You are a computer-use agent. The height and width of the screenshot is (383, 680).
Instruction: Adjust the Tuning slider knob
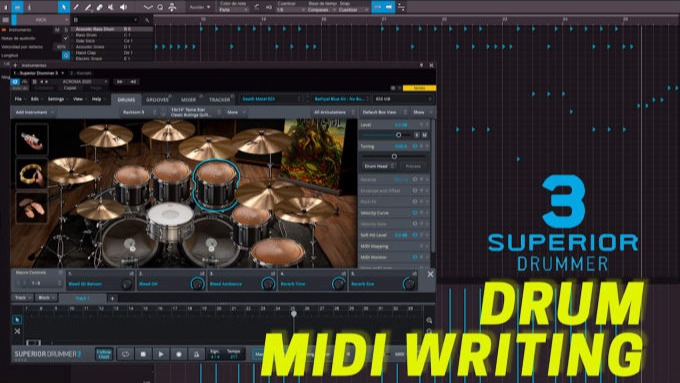(394, 156)
